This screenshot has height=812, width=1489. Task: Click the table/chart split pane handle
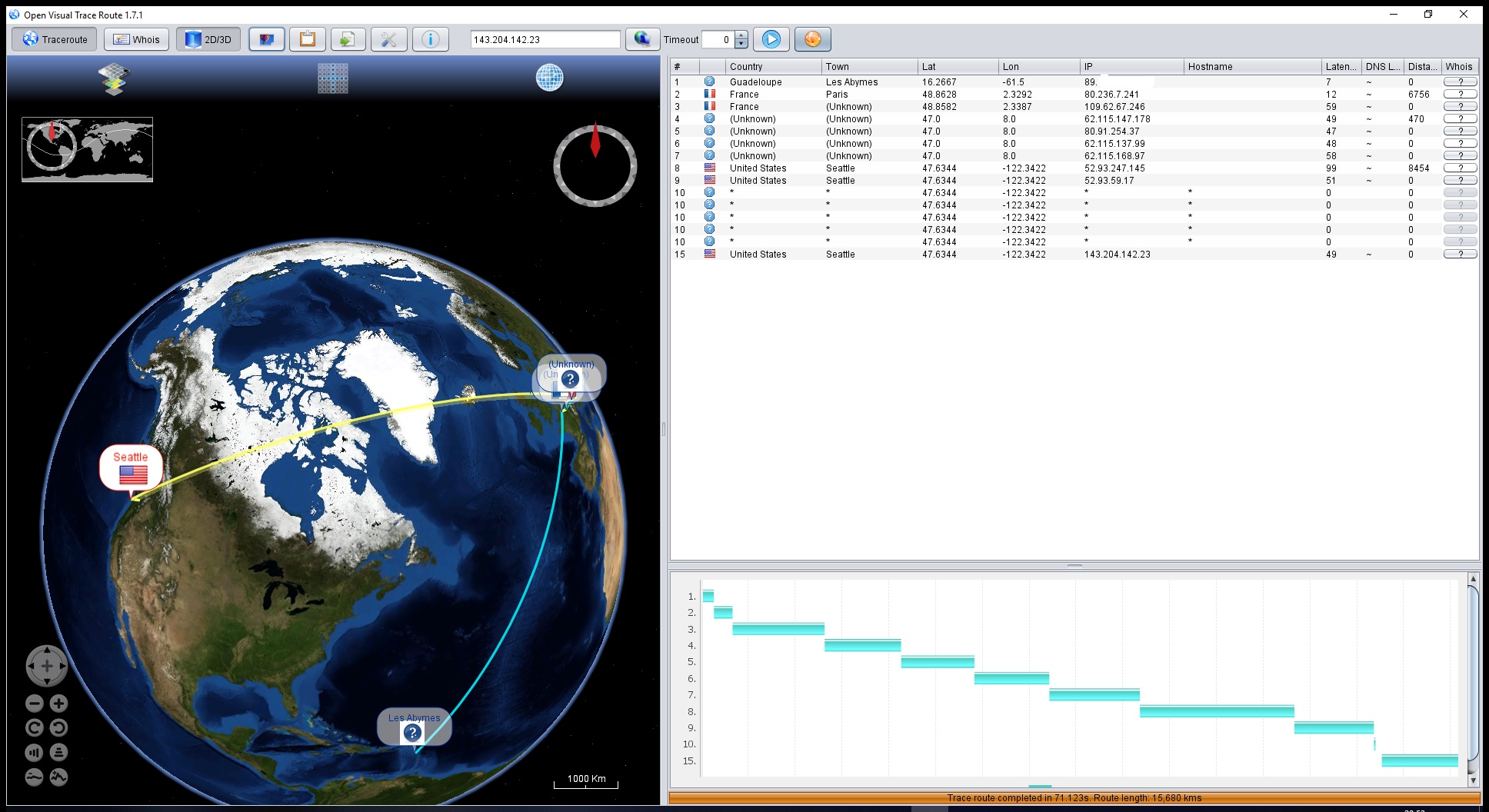coord(1074,566)
